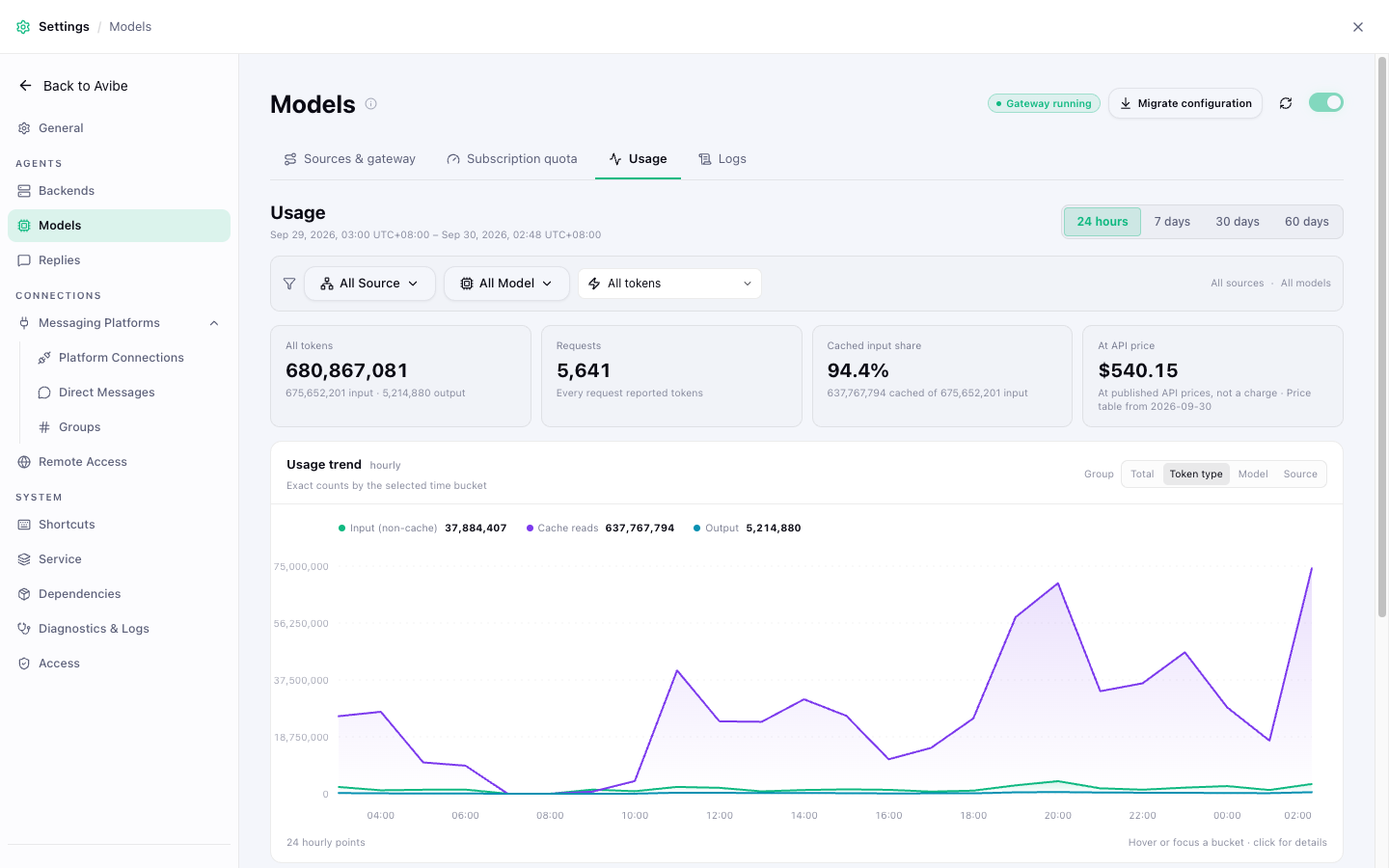
Task: Click the Cache reads legend entry
Action: 600,529
